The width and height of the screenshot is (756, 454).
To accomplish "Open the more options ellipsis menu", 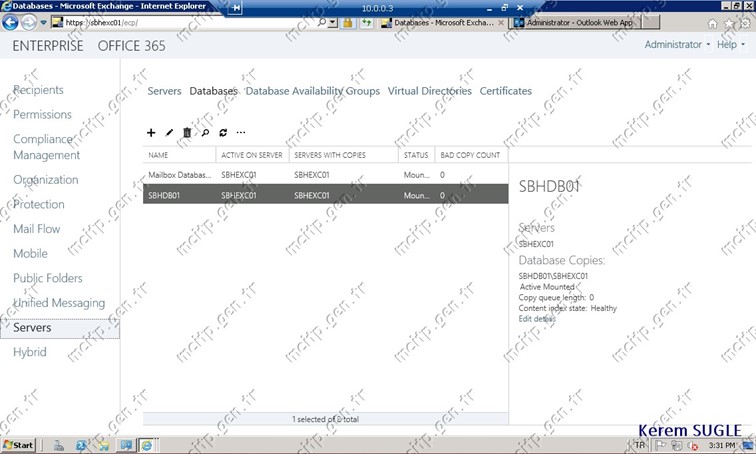I will tap(241, 133).
